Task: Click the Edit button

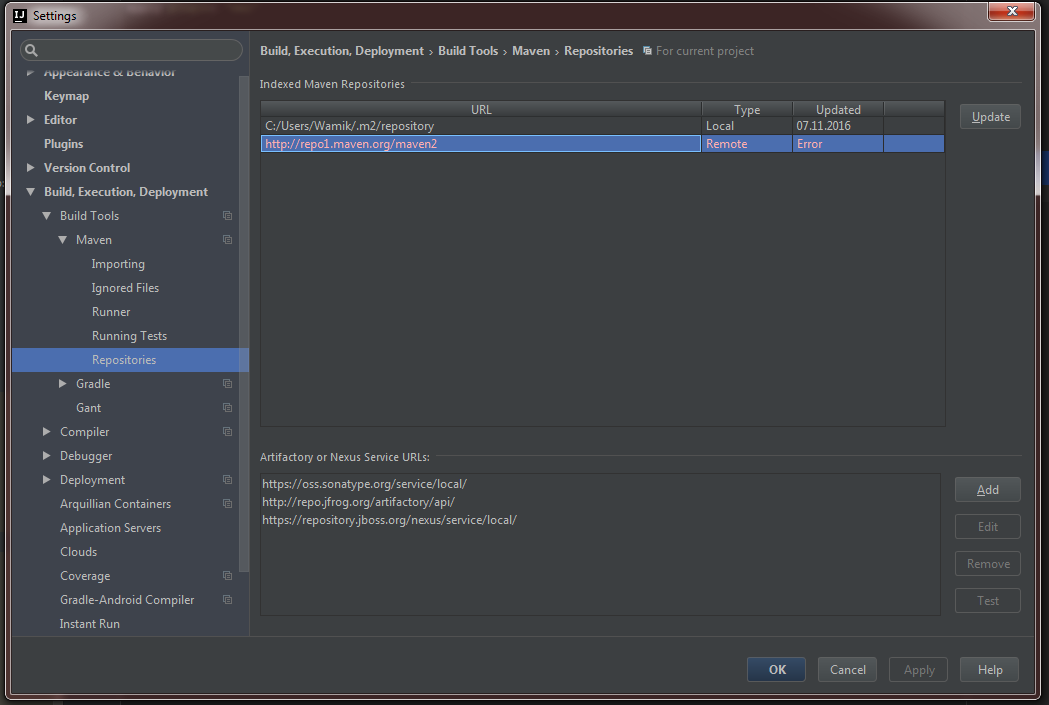Action: (987, 527)
